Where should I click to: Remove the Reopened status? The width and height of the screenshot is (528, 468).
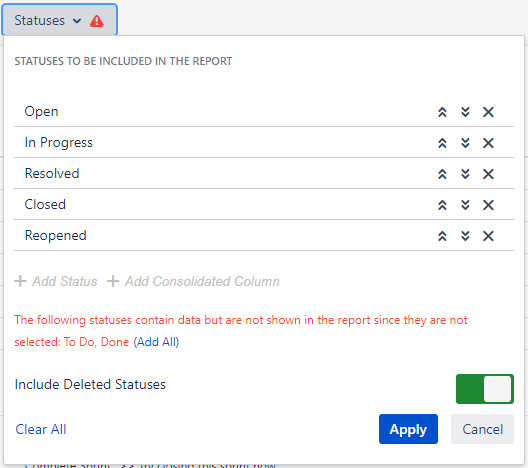[x=488, y=236]
